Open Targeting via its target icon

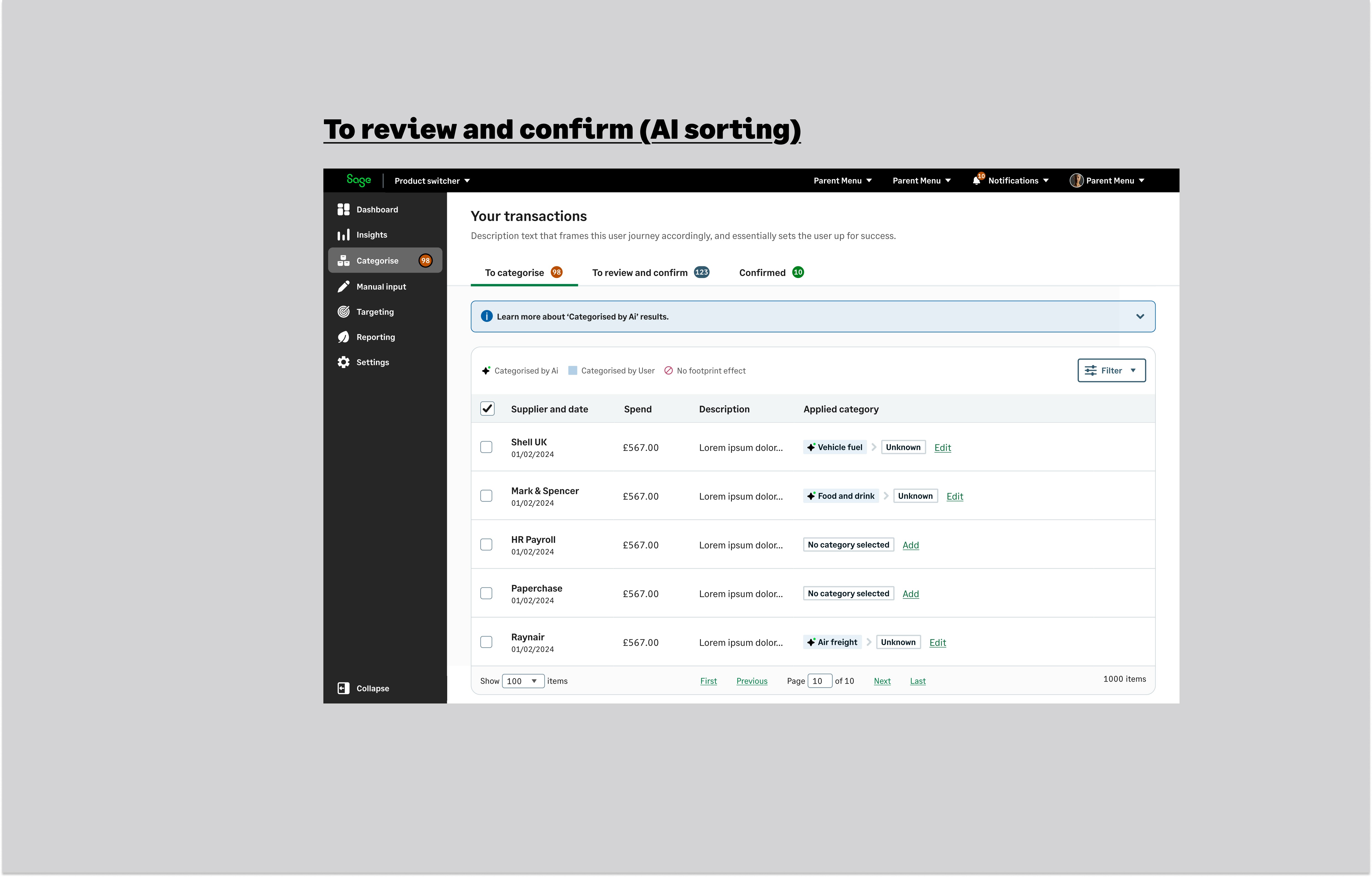pyautogui.click(x=343, y=311)
